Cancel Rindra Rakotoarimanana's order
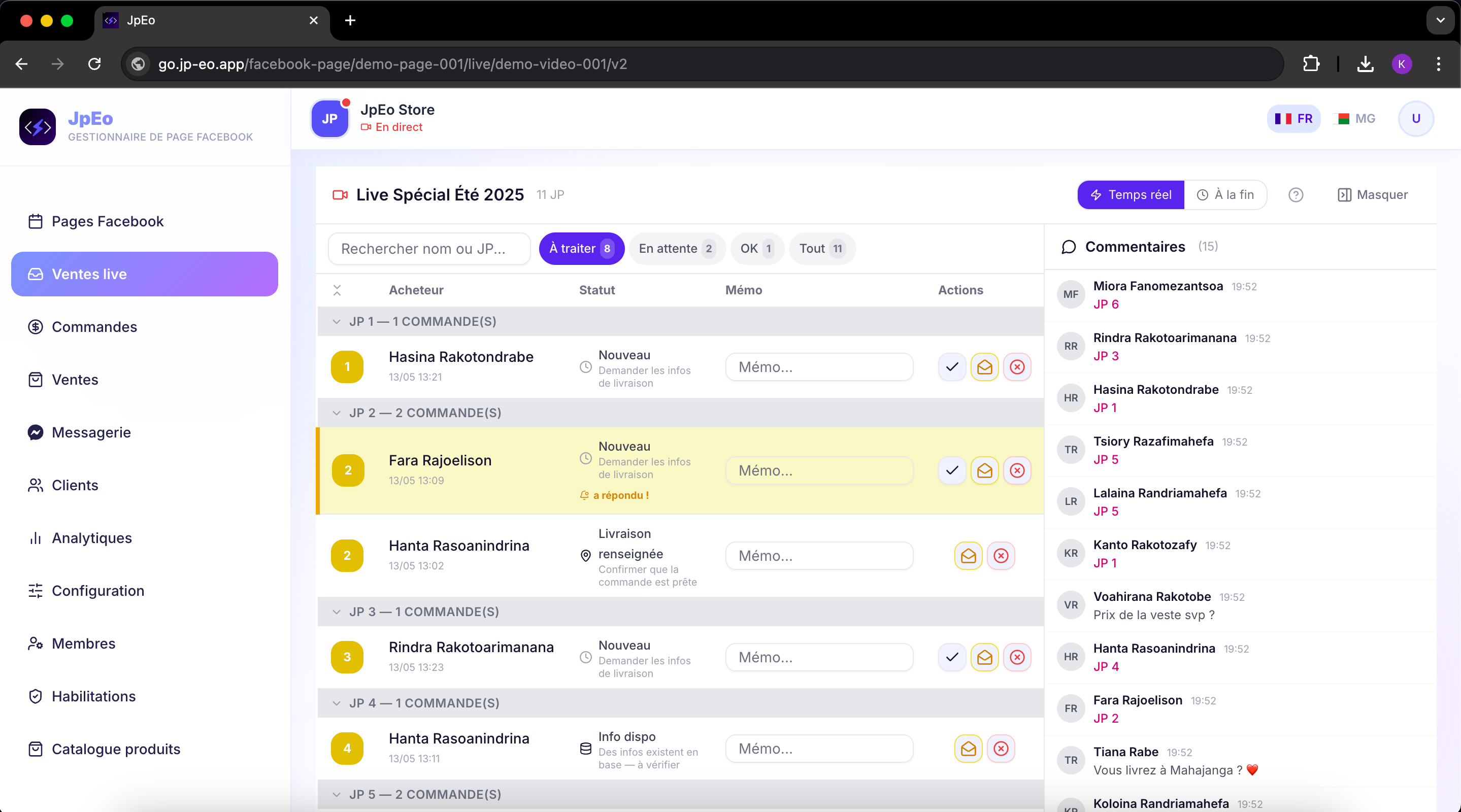This screenshot has height=812, width=1461. [x=1017, y=657]
